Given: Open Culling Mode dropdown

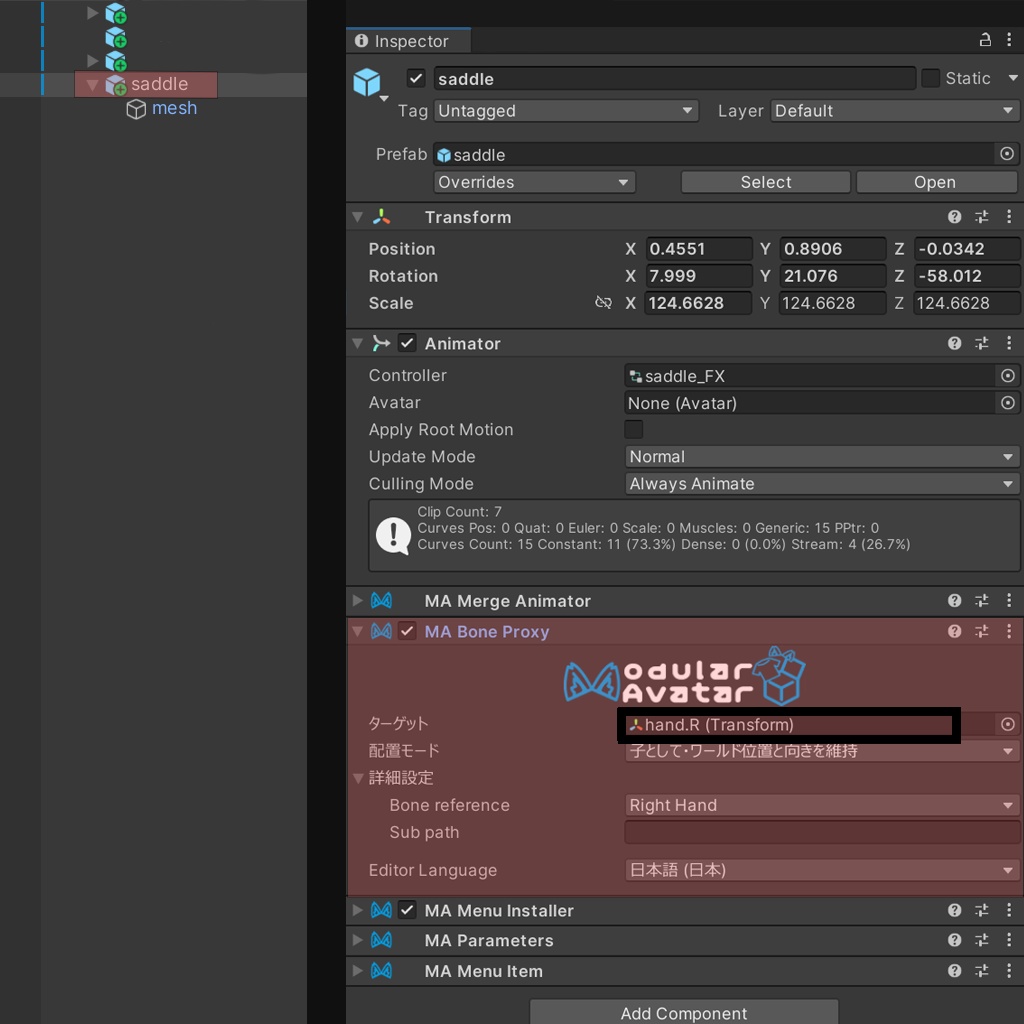Looking at the screenshot, I should pyautogui.click(x=822, y=484).
